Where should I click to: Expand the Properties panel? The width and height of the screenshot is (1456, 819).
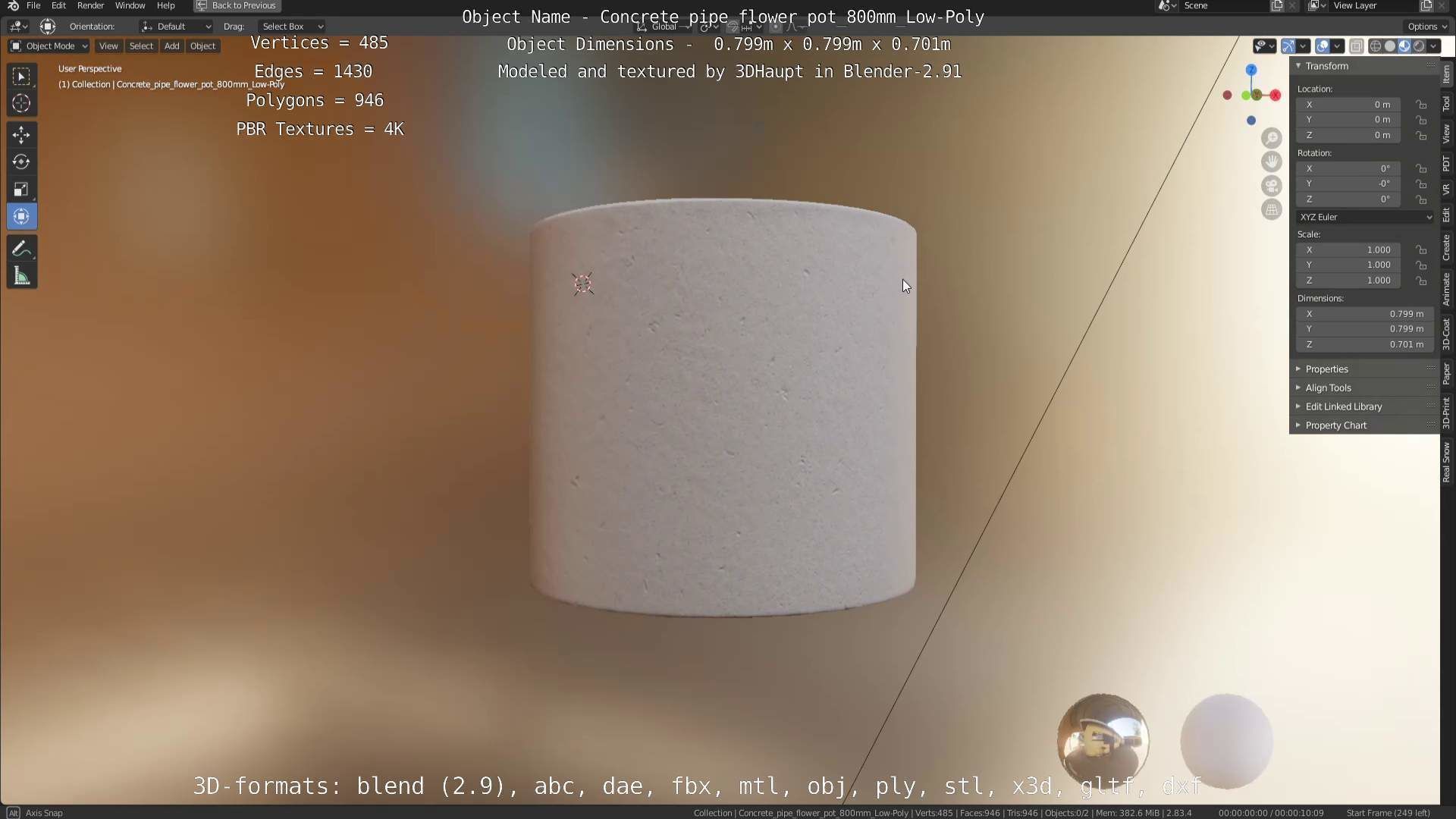point(1365,369)
